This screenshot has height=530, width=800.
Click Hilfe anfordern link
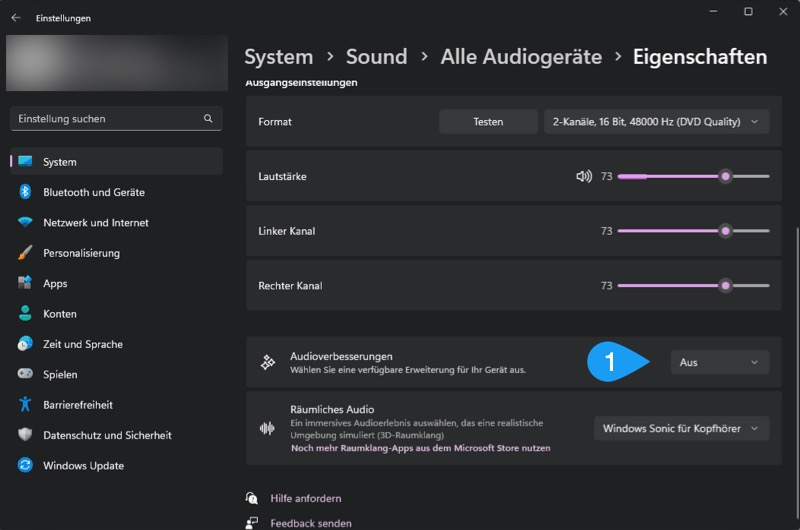point(305,498)
